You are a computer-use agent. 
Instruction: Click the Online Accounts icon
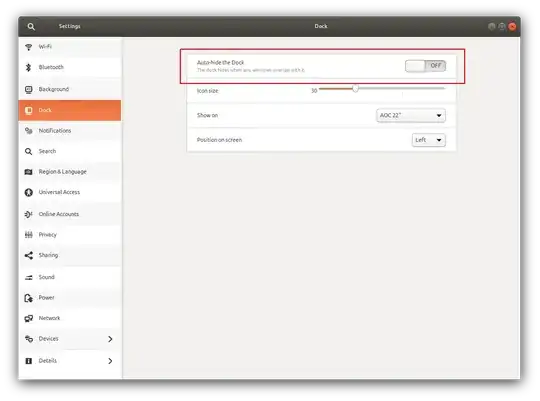pyautogui.click(x=29, y=214)
